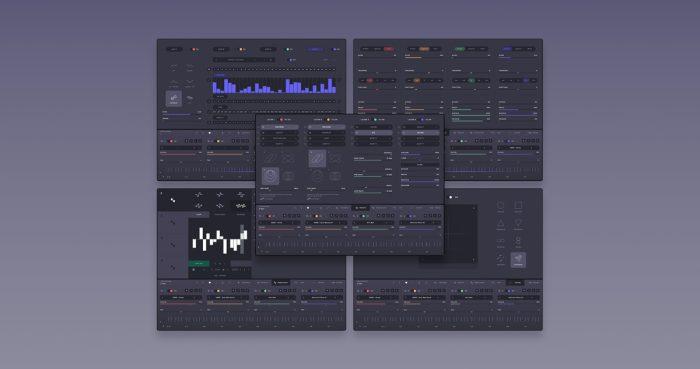This screenshot has height=369, width=700.
Task: Select the green segment in top-right window's top selector
Action: coord(459,49)
